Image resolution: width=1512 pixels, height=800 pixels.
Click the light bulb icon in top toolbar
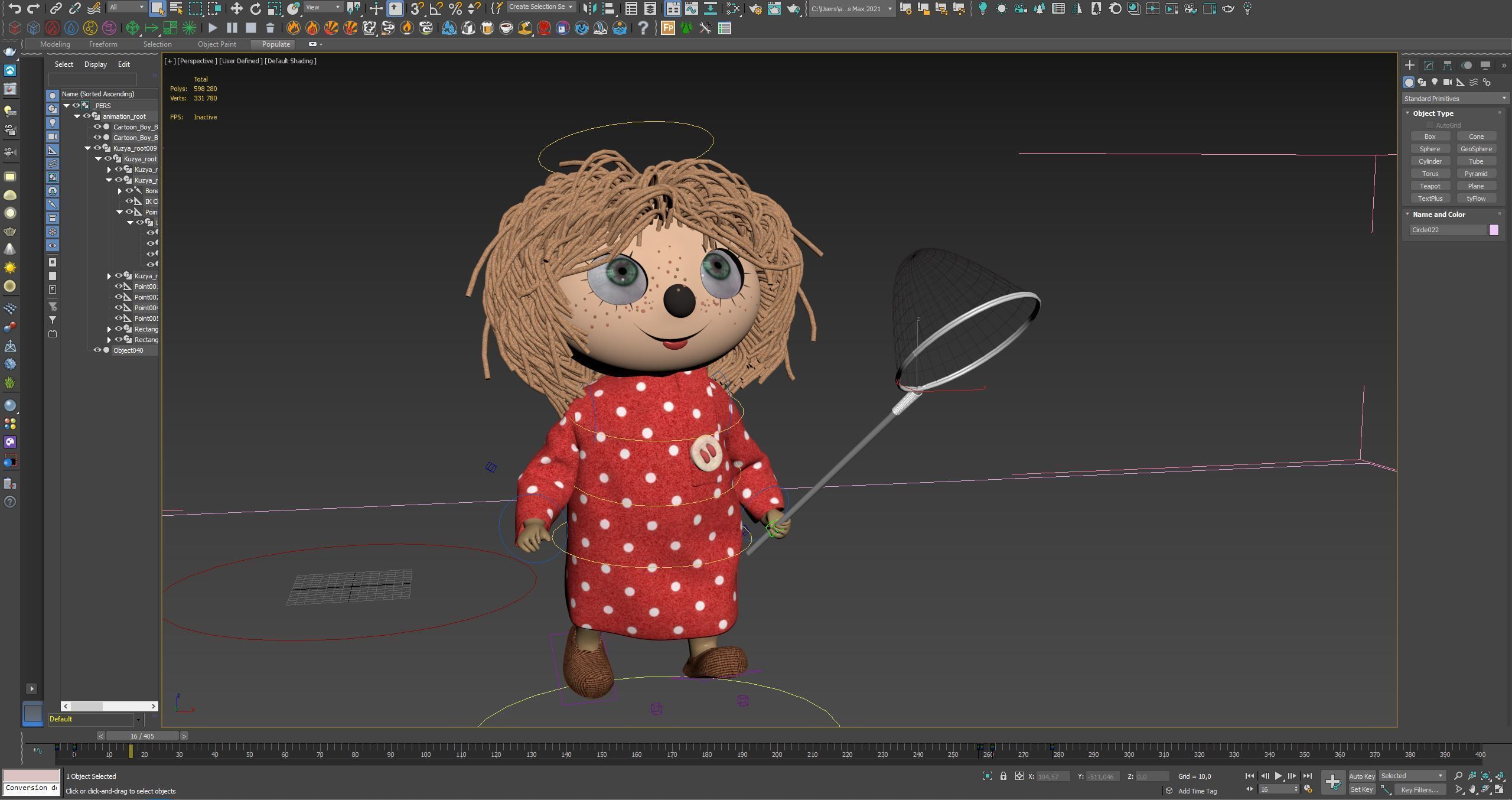[x=983, y=8]
